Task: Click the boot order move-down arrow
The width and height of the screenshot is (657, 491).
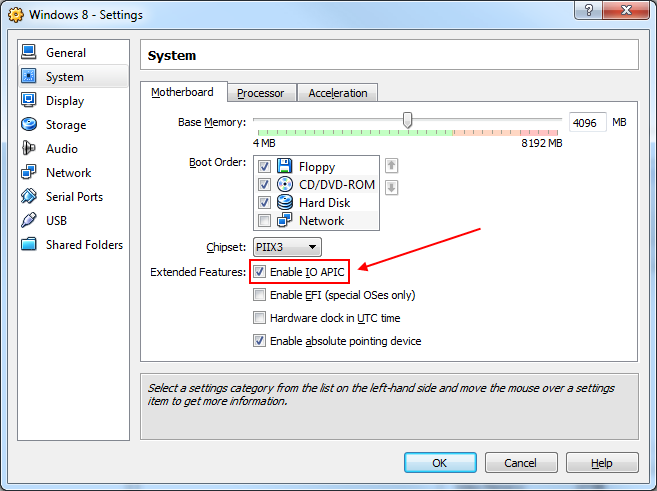Action: click(392, 187)
